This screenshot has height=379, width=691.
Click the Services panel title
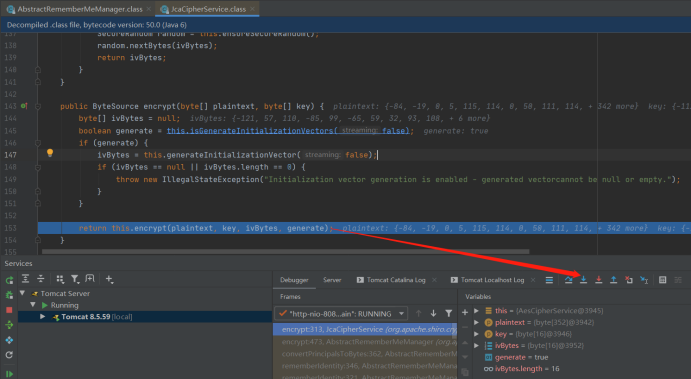(x=19, y=263)
